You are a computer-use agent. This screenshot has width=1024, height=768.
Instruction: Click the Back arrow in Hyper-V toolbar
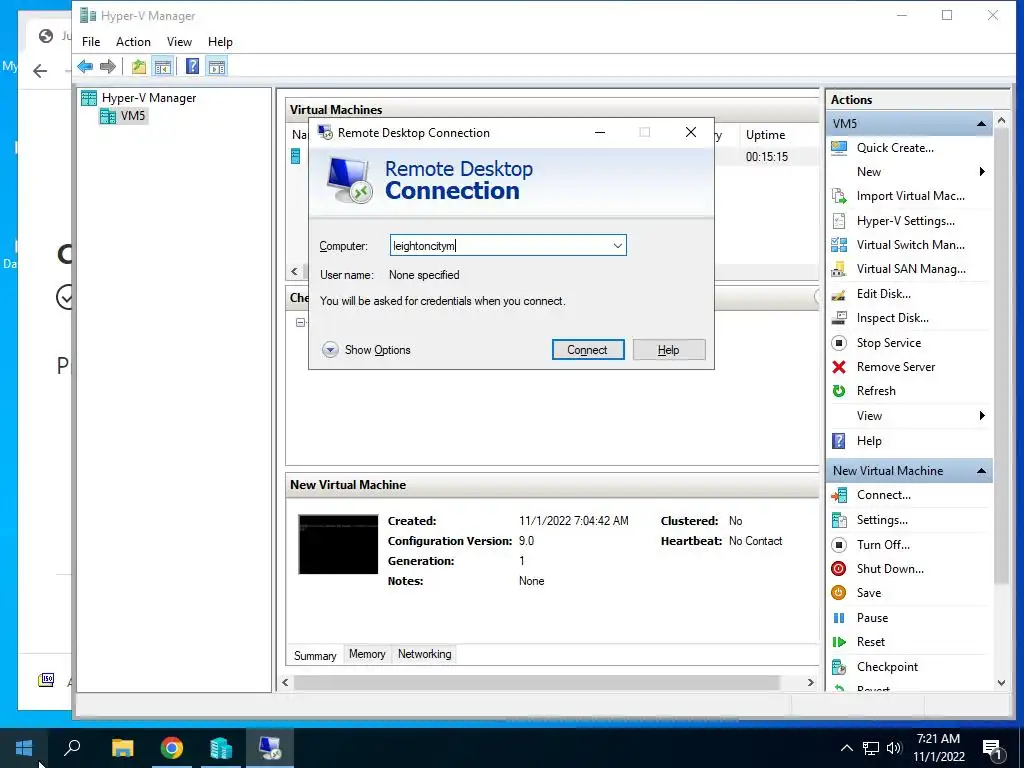[85, 67]
